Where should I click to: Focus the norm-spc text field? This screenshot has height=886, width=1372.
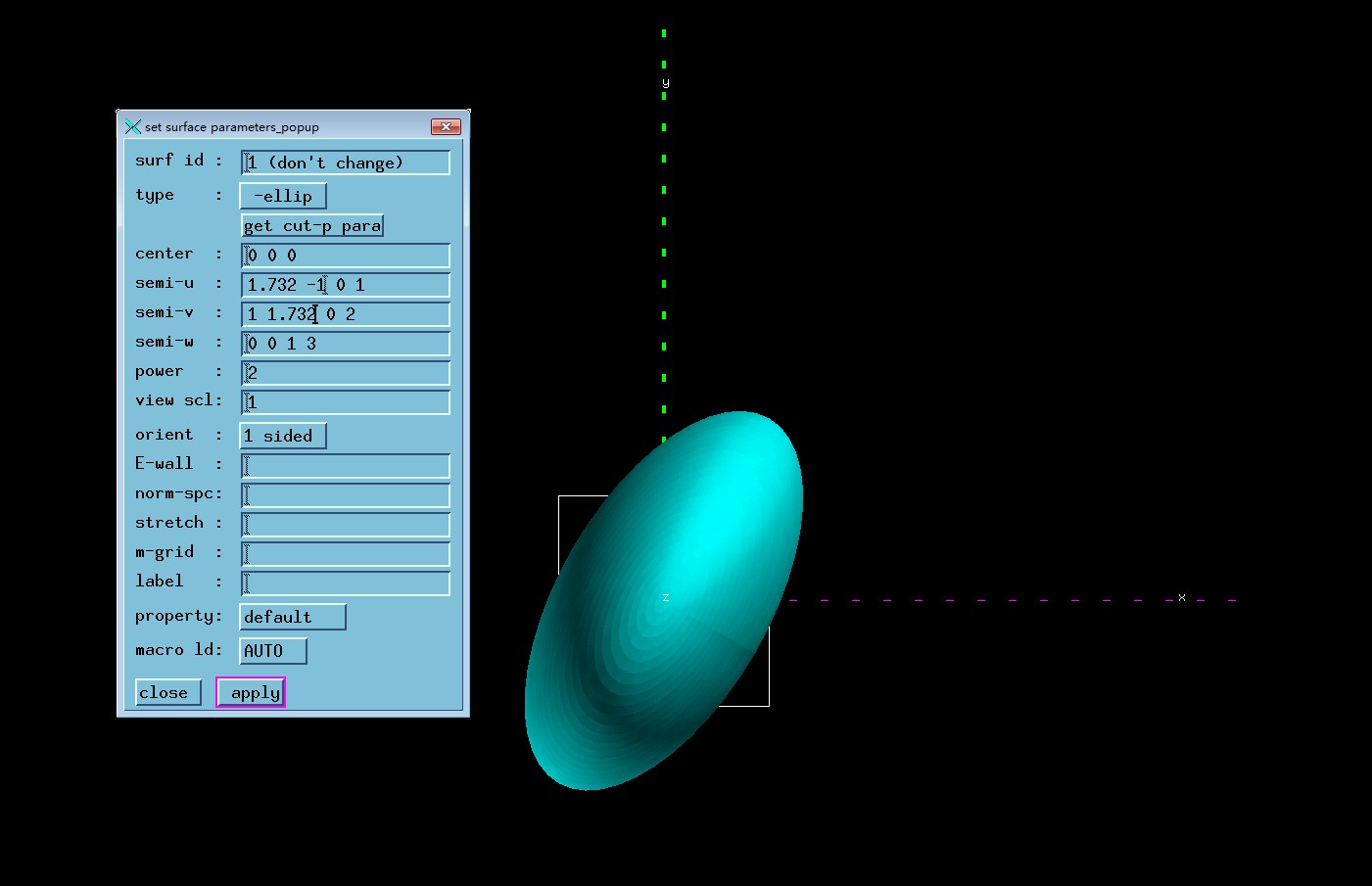point(346,495)
